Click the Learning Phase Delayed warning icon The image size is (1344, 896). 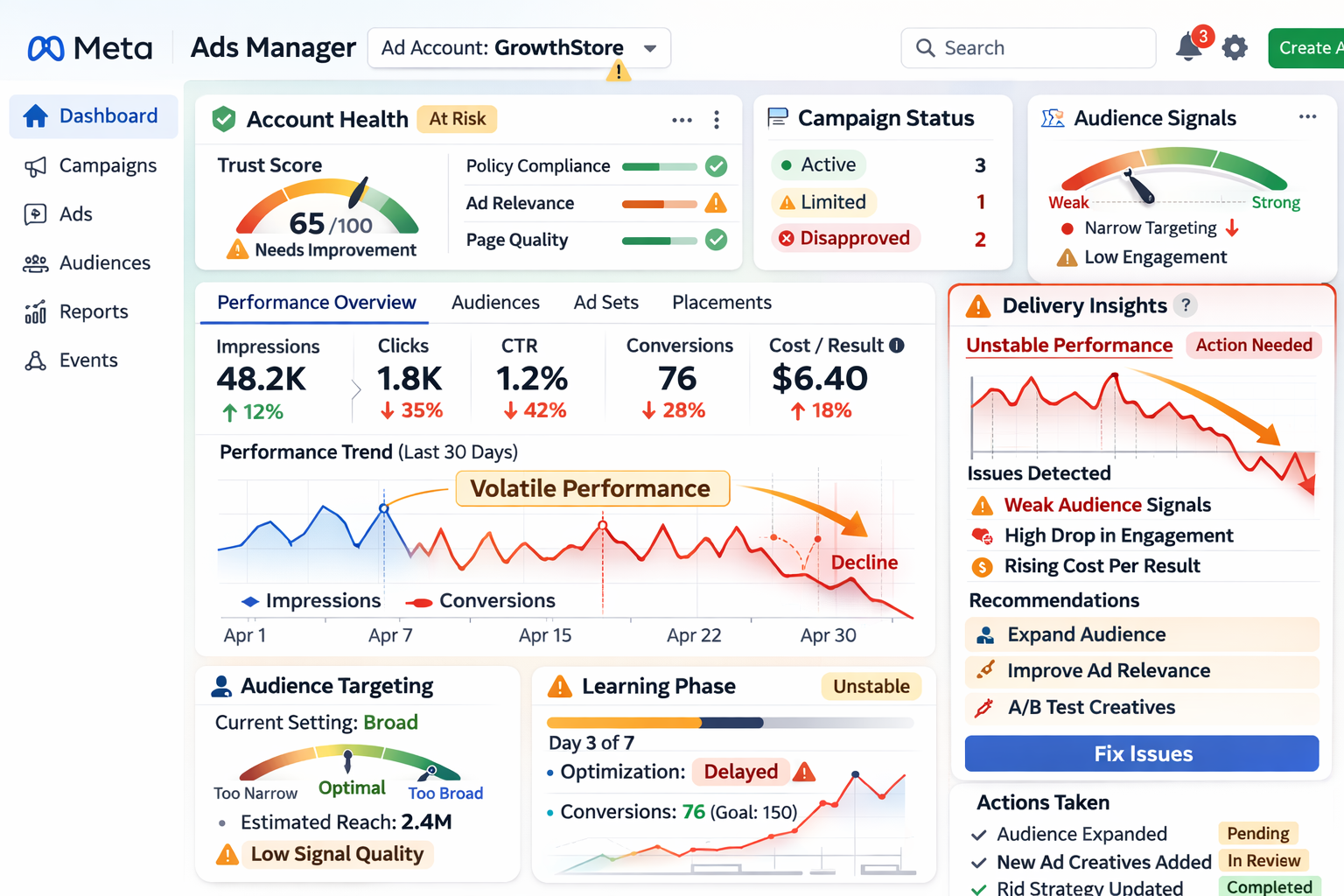(x=804, y=772)
